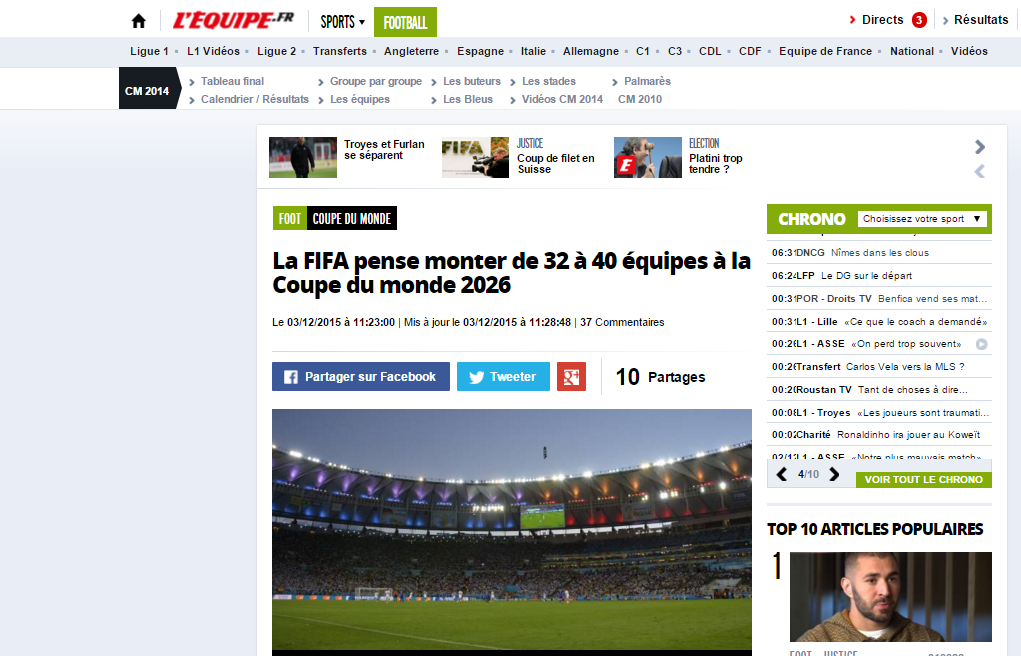The image size is (1021, 656).
Task: Open the Platini trop tendre thumbnail
Action: [648, 158]
